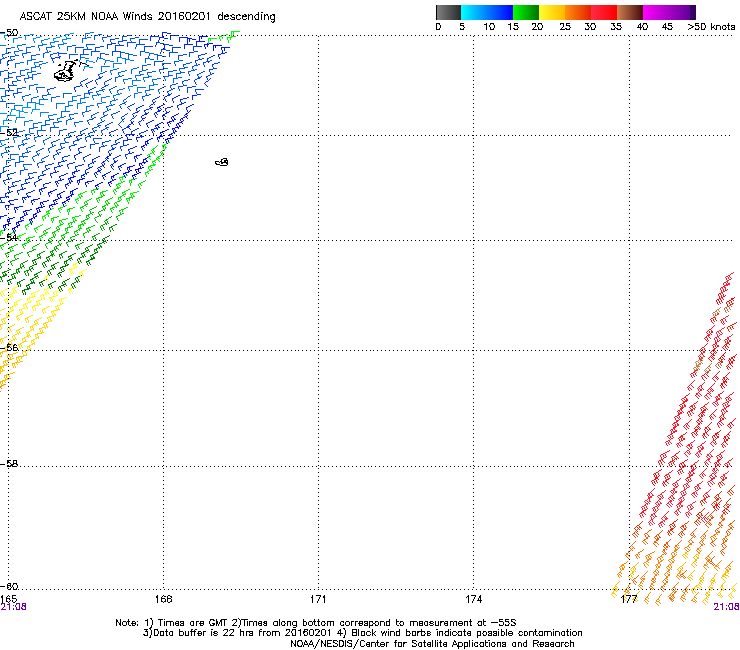Click the cyan 5-10 knots legend segment
Image resolution: width=740 pixels, height=650 pixels.
point(474,12)
